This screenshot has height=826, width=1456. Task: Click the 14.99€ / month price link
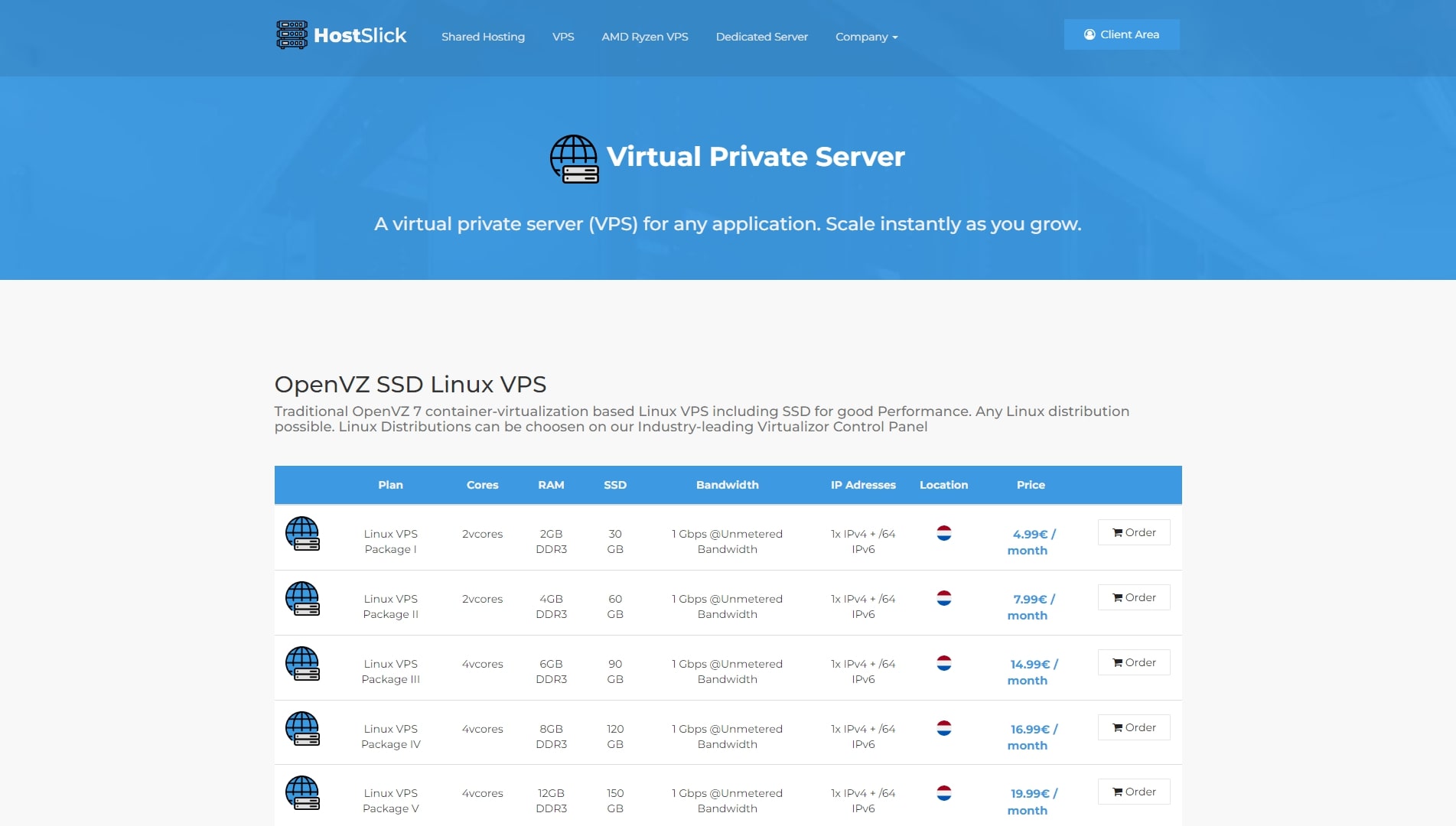point(1033,672)
